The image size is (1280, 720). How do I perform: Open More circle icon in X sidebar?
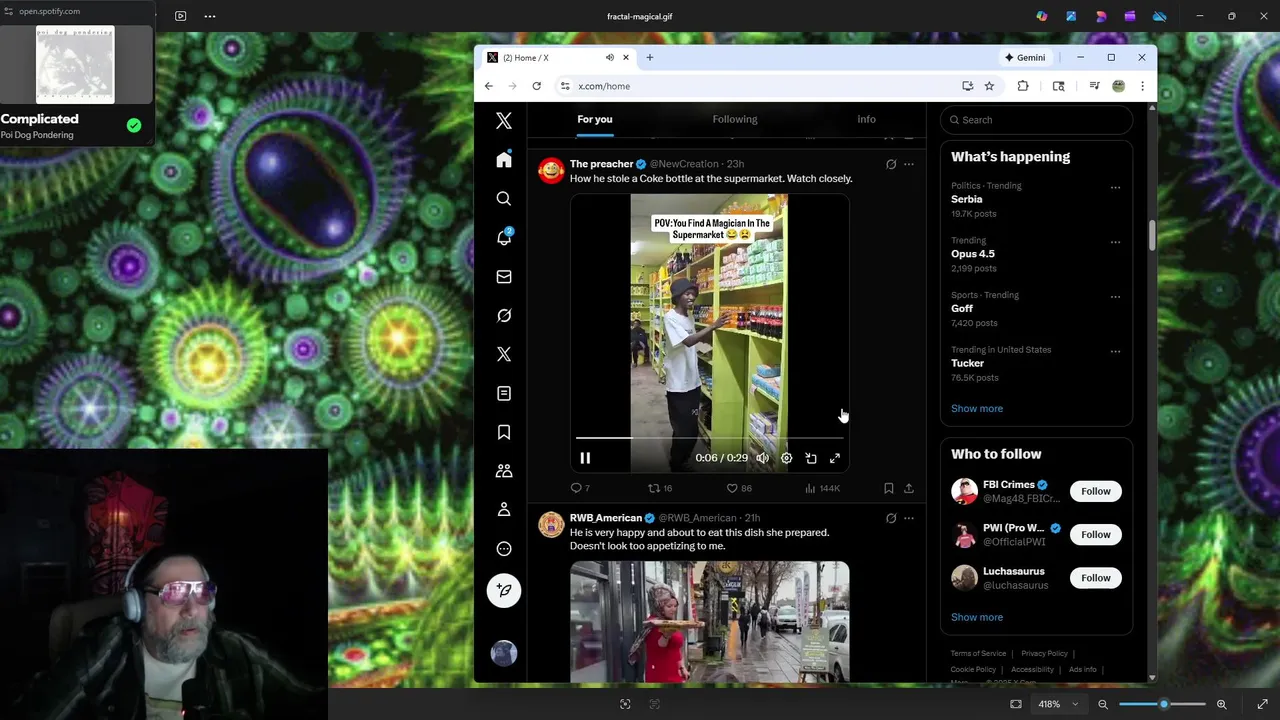tap(504, 548)
